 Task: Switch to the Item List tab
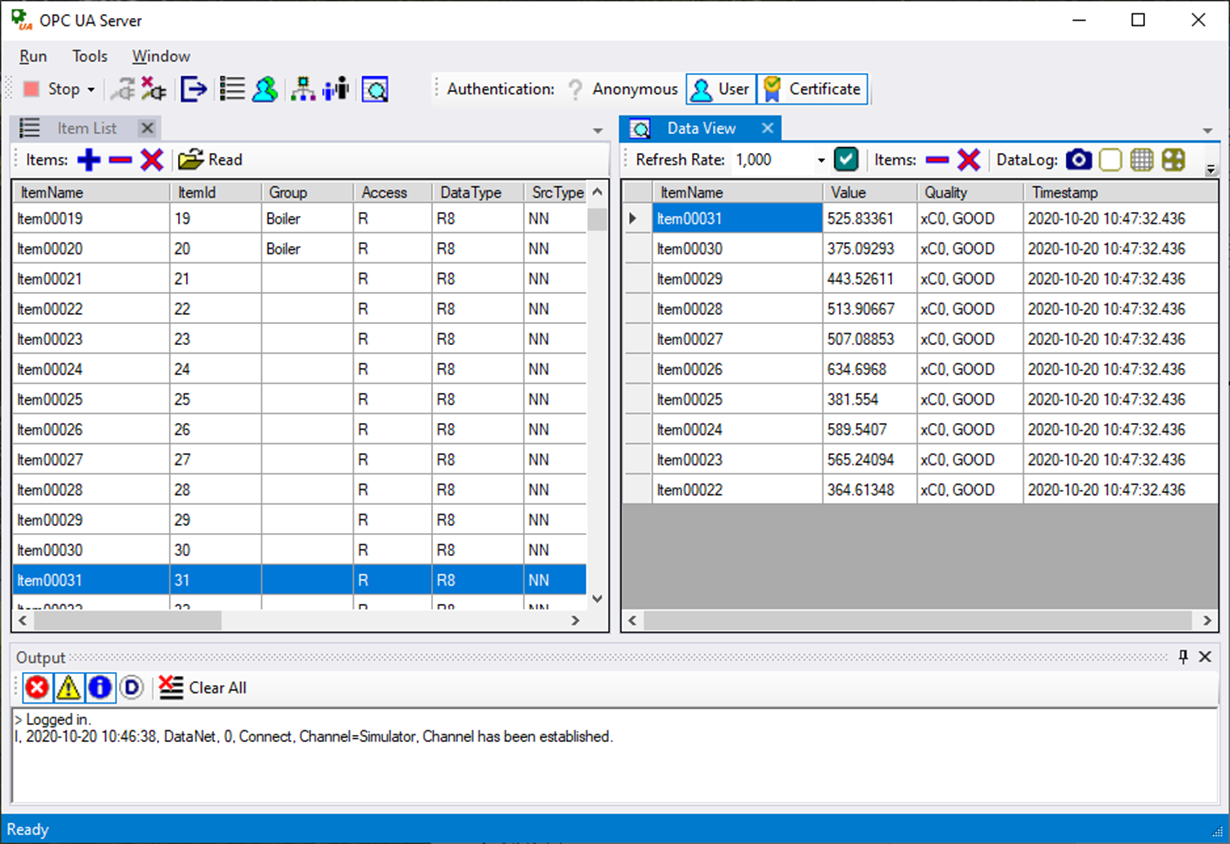tap(86, 128)
